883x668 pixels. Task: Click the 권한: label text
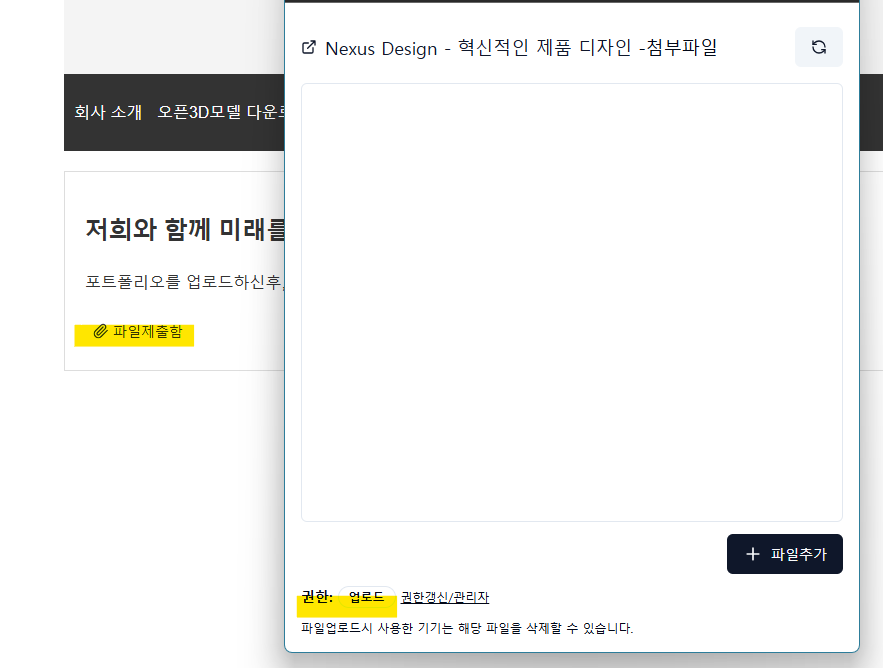(x=317, y=597)
